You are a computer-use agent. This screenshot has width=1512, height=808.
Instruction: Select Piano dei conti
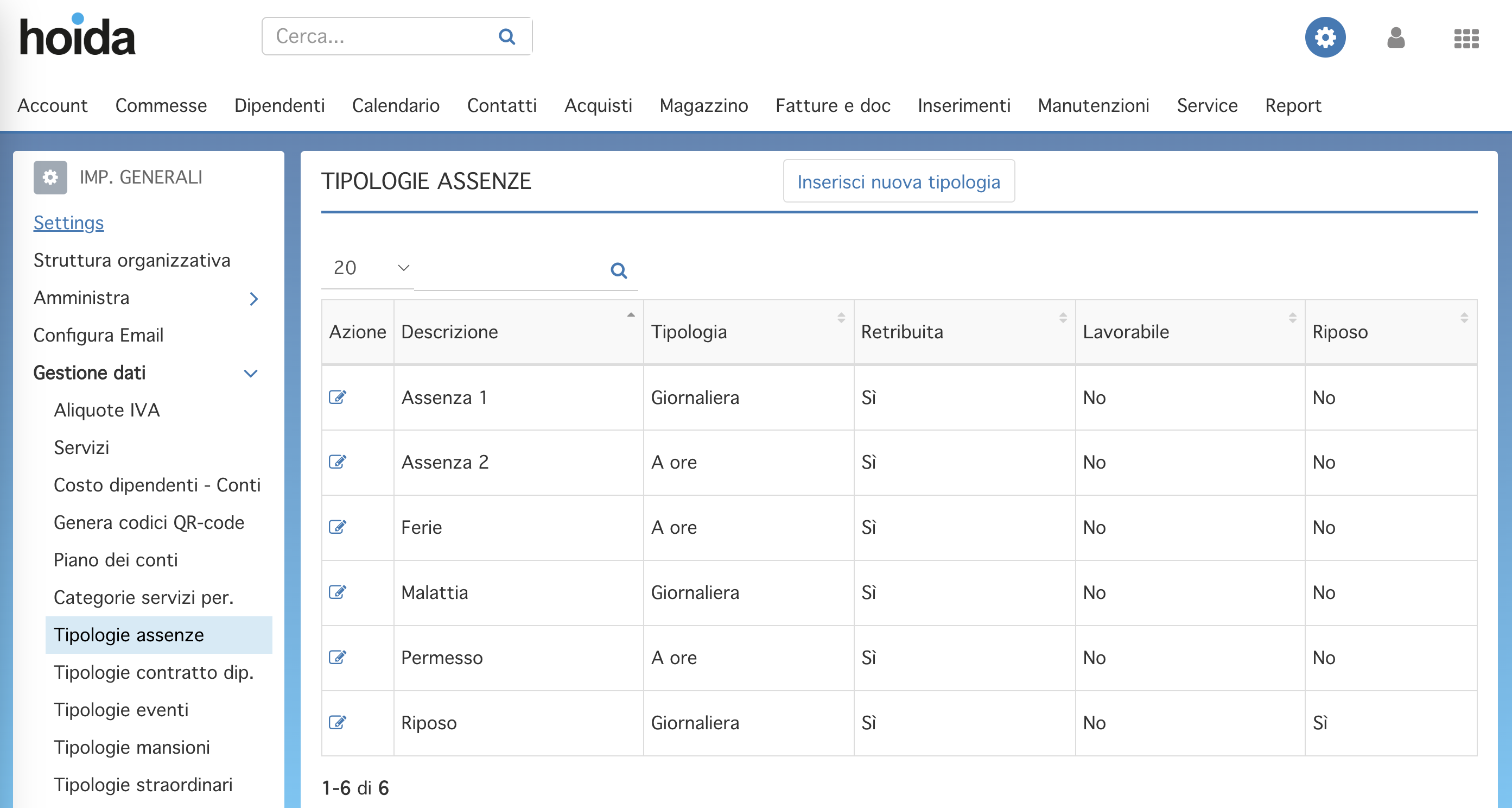pos(116,560)
